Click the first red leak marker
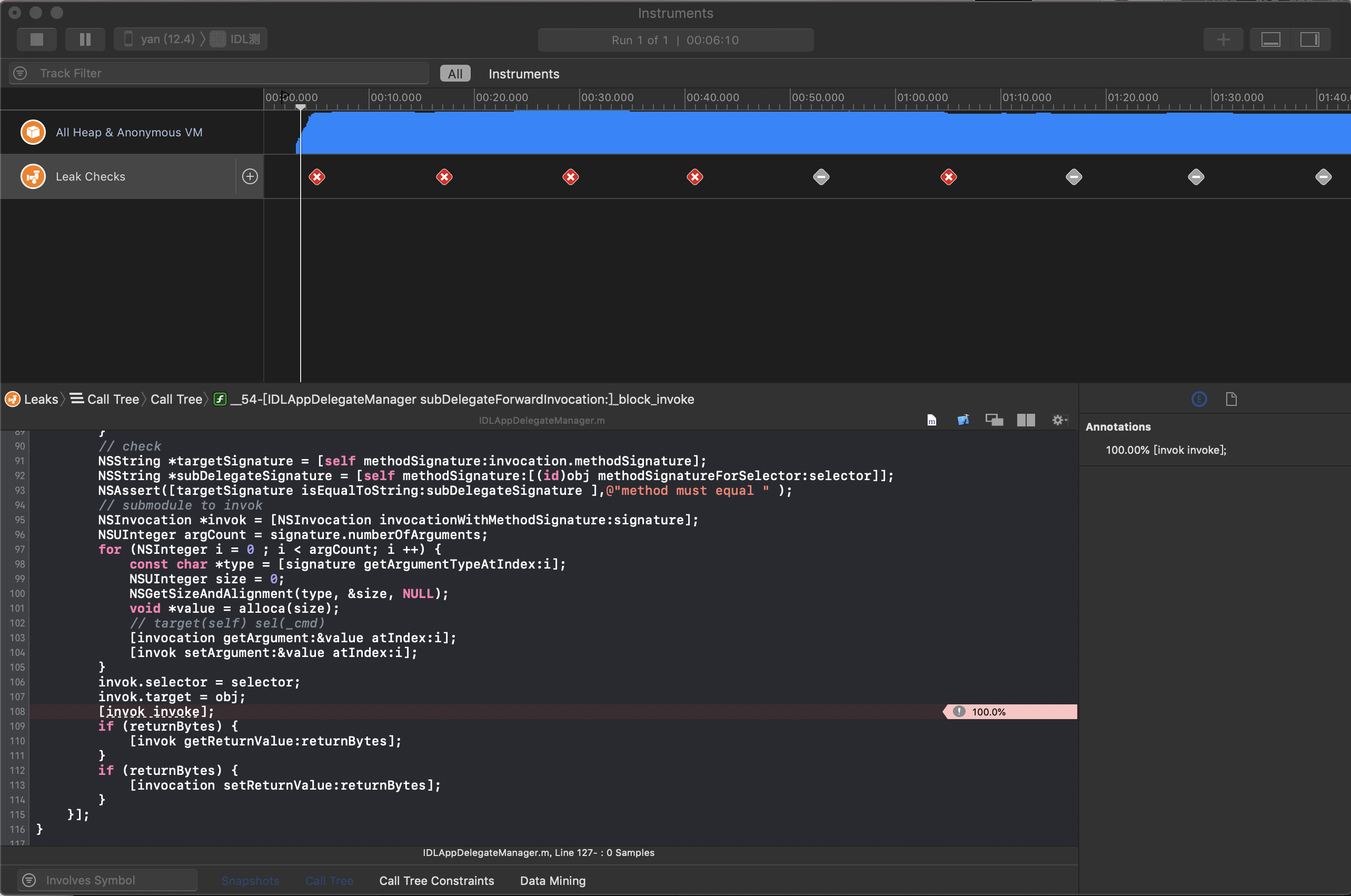Viewport: 1351px width, 896px height. coord(317,177)
